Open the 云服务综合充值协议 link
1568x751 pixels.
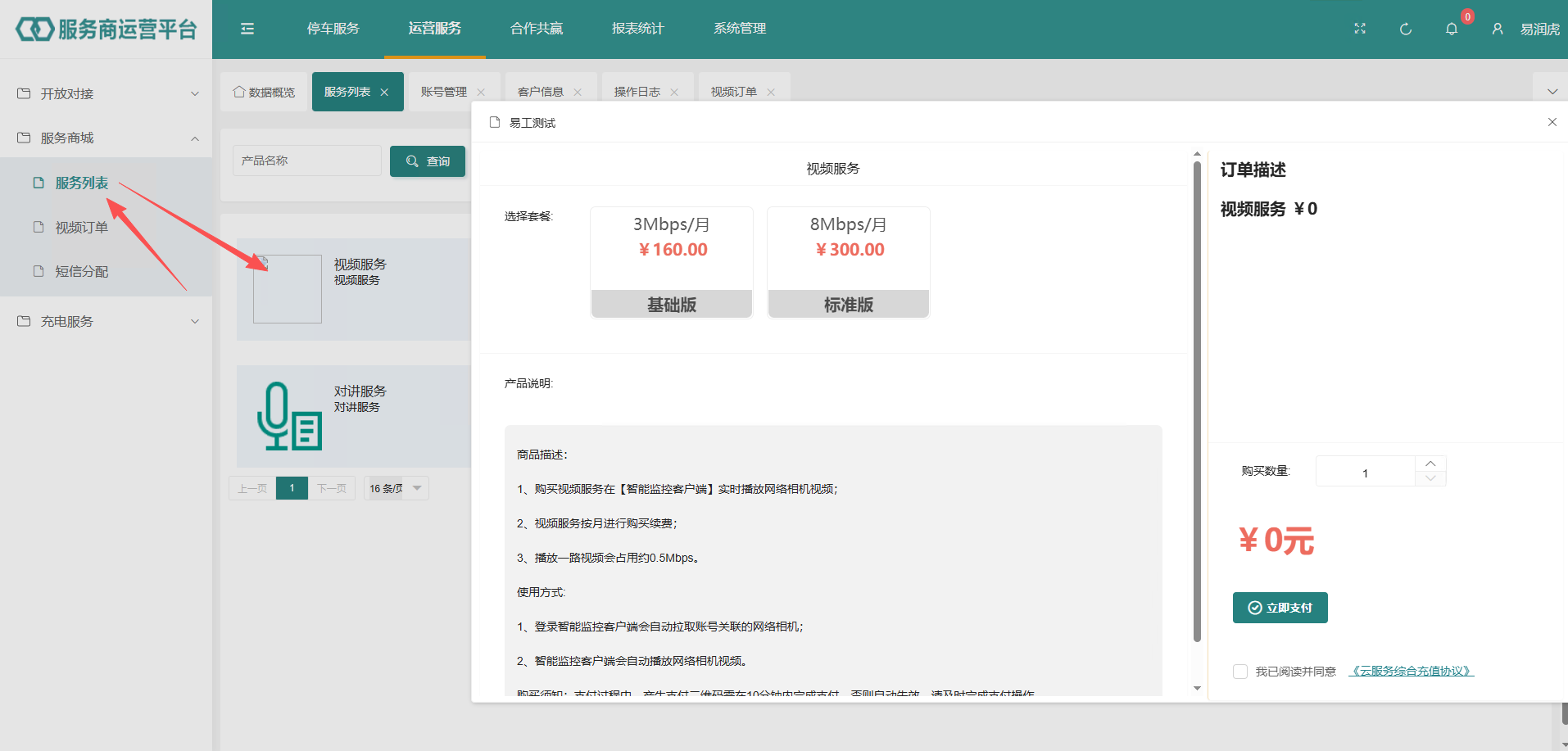[1411, 672]
